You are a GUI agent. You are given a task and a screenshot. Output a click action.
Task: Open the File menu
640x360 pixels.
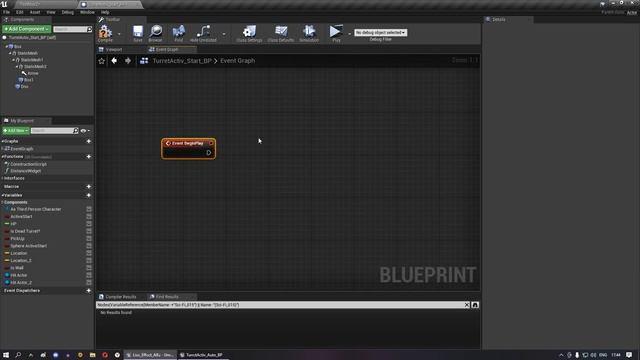coord(7,12)
